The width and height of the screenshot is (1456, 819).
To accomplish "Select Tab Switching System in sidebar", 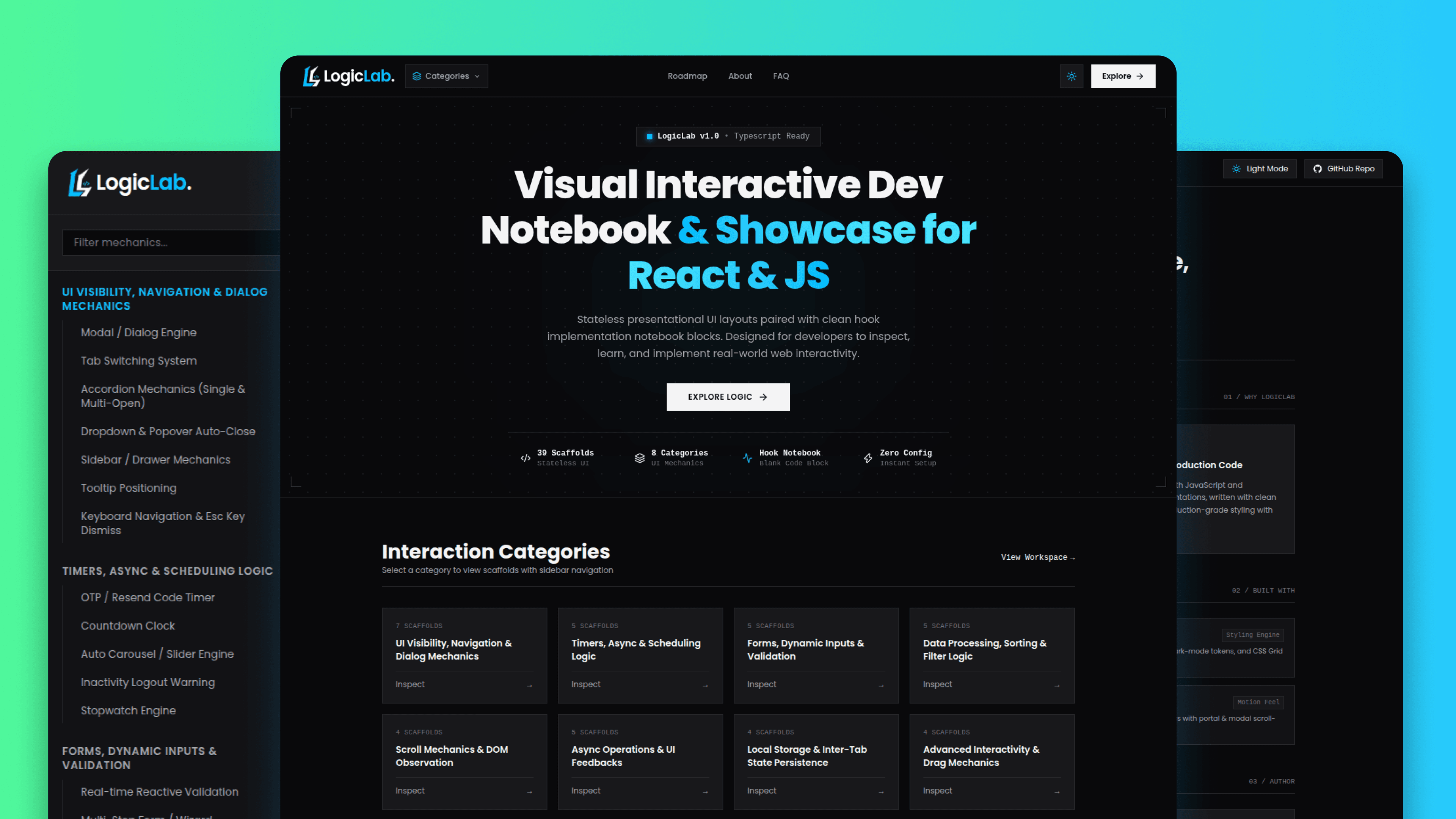I will click(138, 361).
